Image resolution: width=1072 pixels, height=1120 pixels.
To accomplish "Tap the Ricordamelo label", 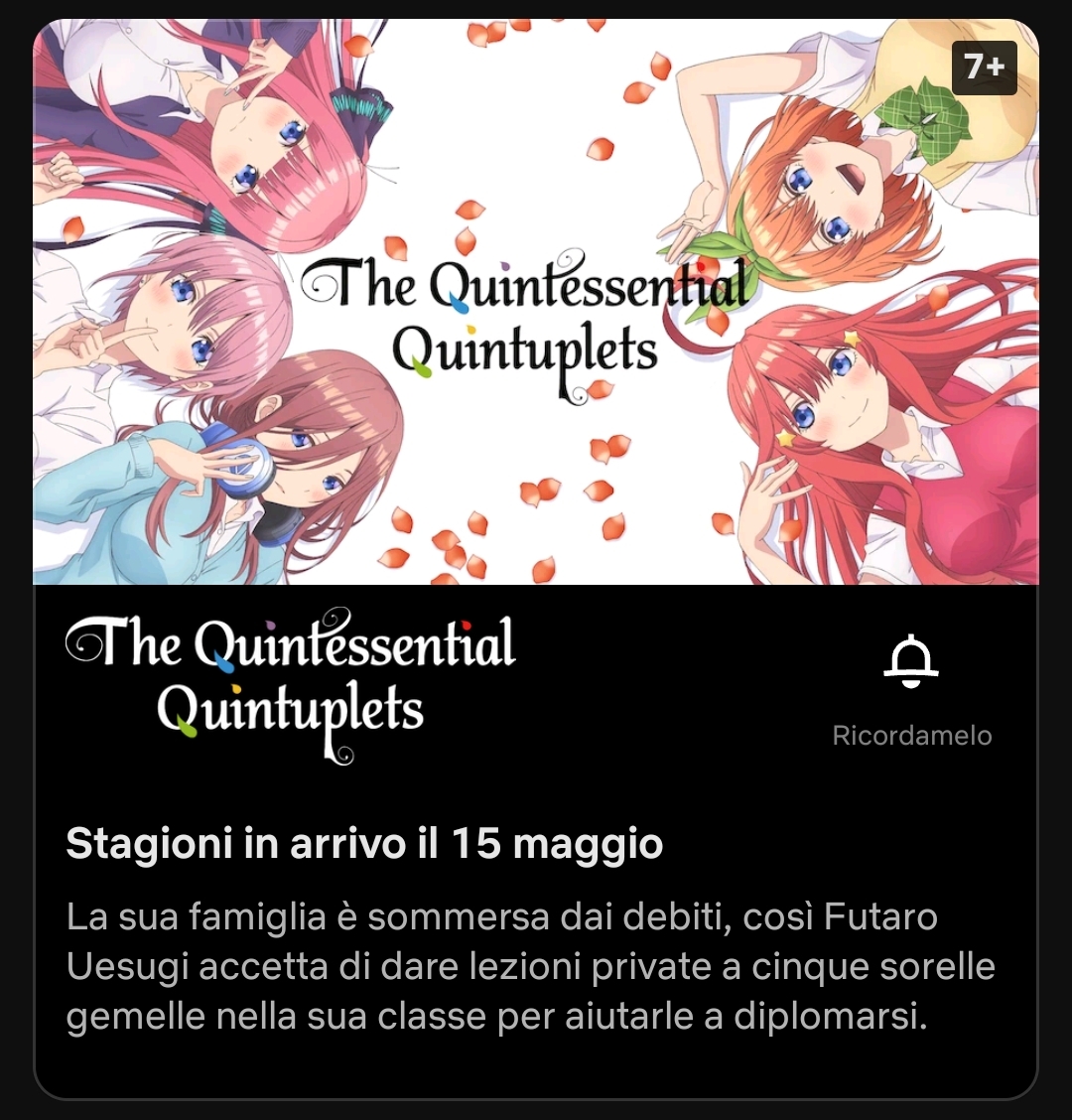I will pos(912,736).
